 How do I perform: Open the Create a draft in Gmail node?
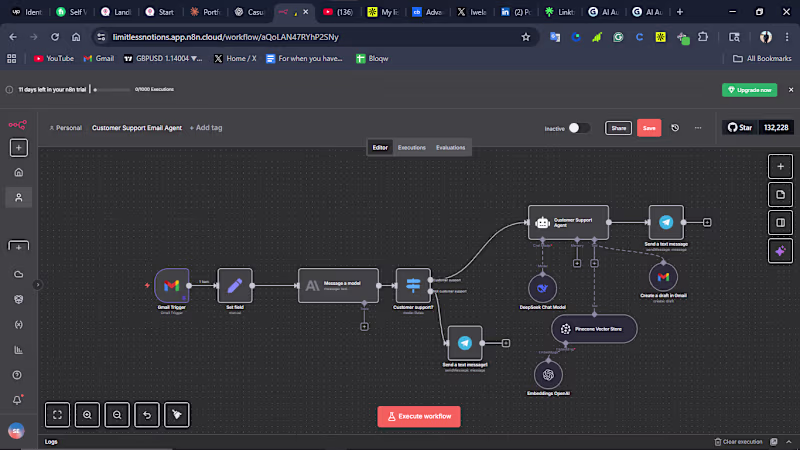pos(663,277)
